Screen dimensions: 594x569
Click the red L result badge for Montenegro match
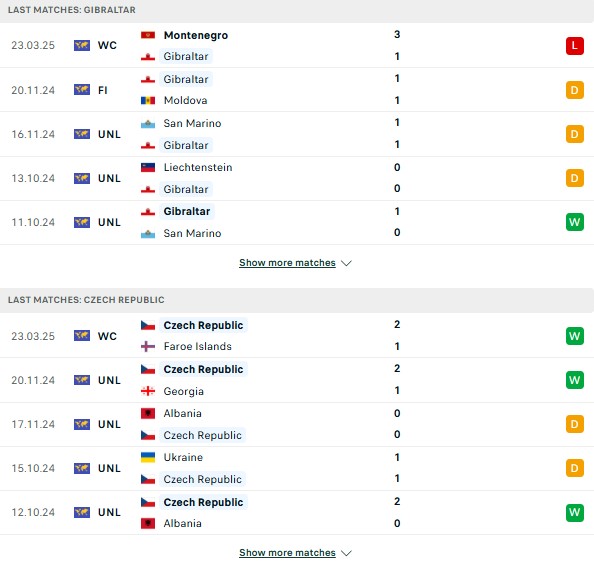coord(574,46)
